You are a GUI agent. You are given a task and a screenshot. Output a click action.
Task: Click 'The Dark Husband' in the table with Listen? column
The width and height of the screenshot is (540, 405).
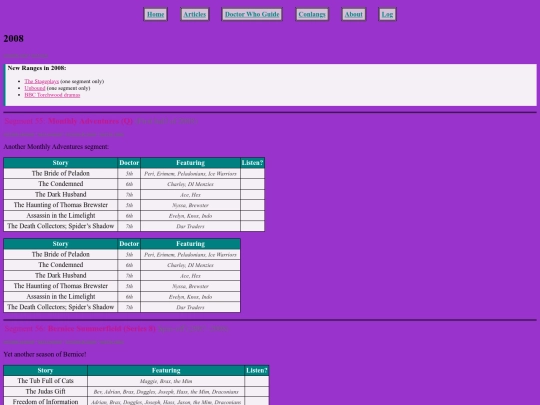click(x=61, y=195)
